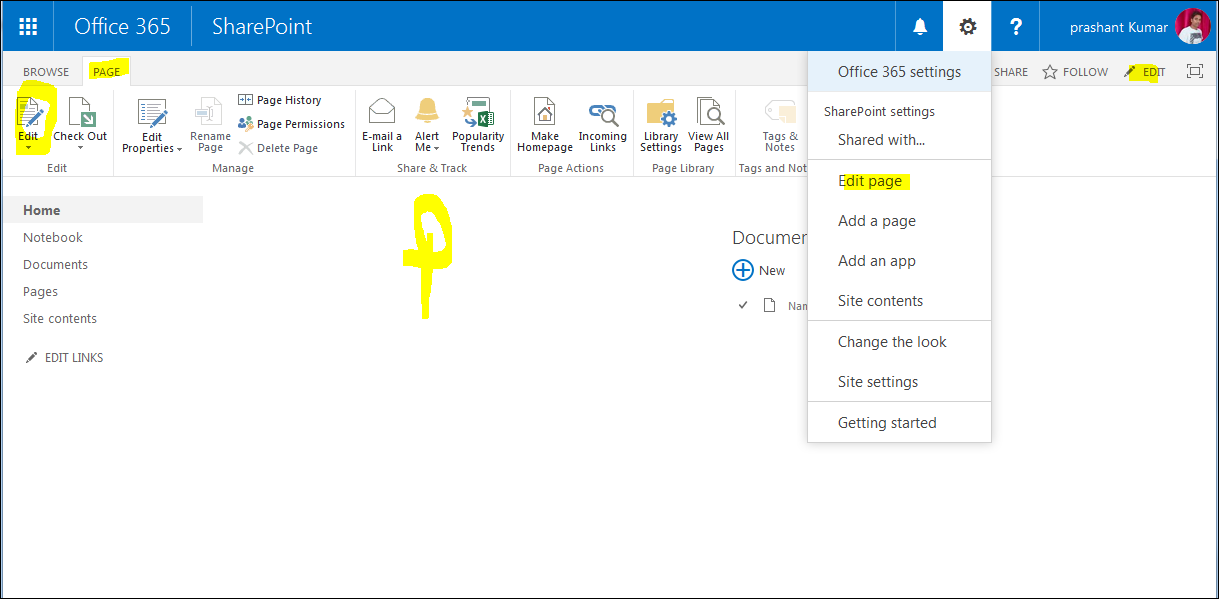The width and height of the screenshot is (1219, 599).
Task: Expand Alert Me dropdown arrow
Action: coord(436,149)
